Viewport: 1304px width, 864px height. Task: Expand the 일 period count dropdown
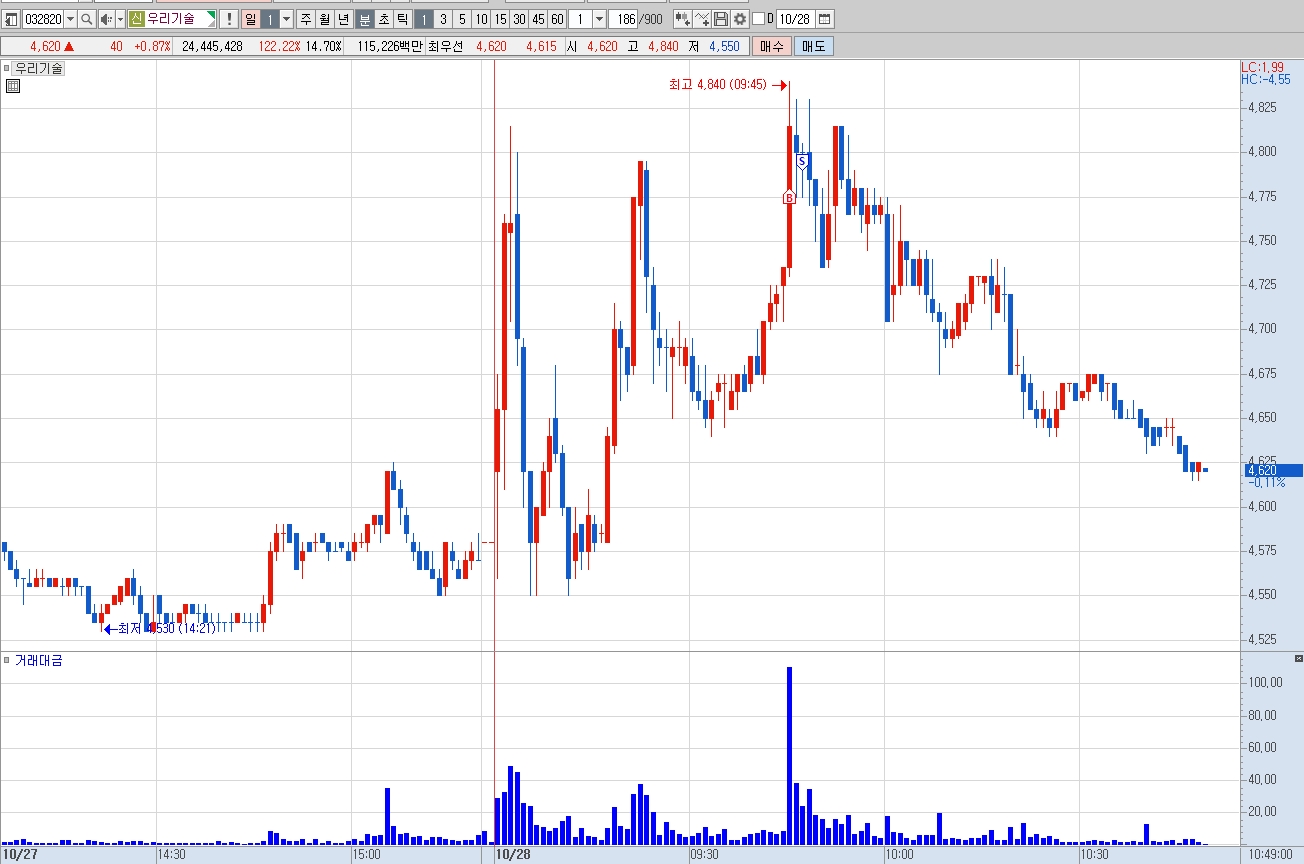pyautogui.click(x=287, y=19)
